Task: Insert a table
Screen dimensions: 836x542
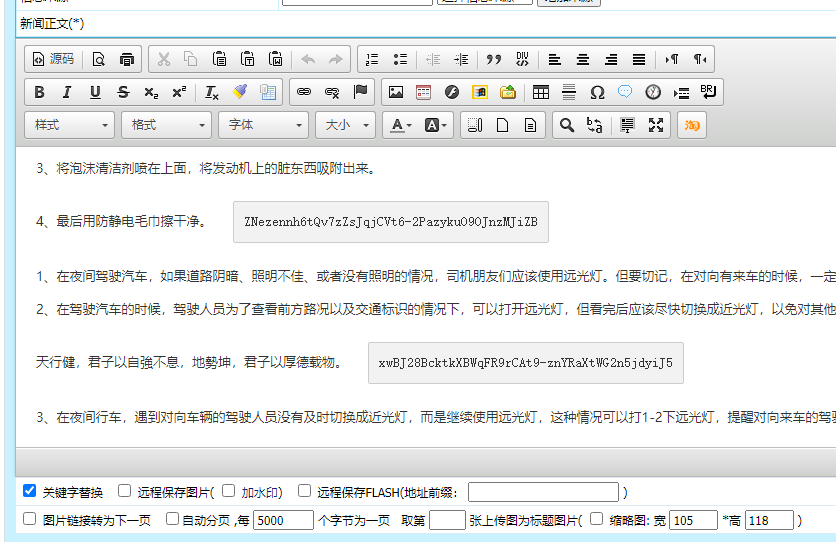Action: point(541,92)
